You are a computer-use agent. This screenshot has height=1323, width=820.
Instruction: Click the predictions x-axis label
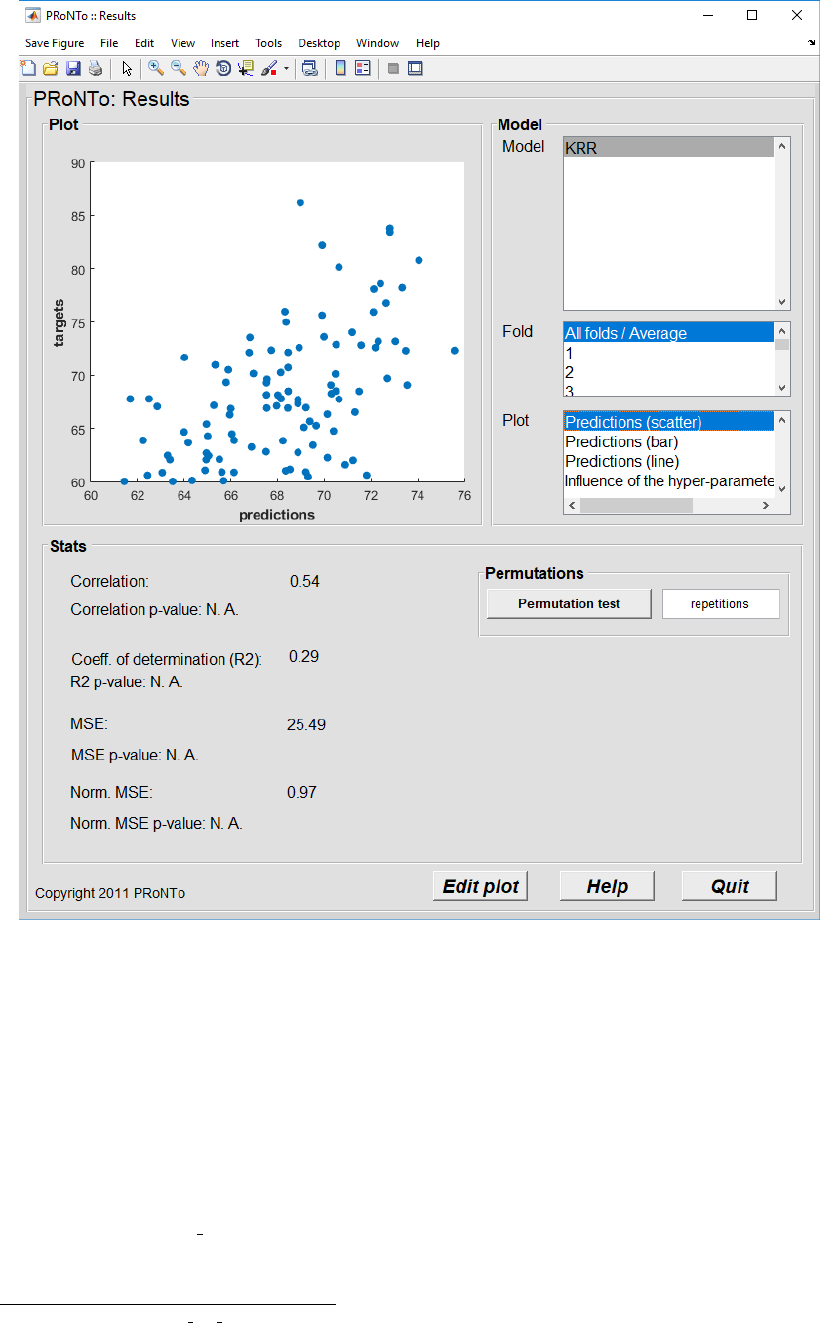pyautogui.click(x=277, y=515)
